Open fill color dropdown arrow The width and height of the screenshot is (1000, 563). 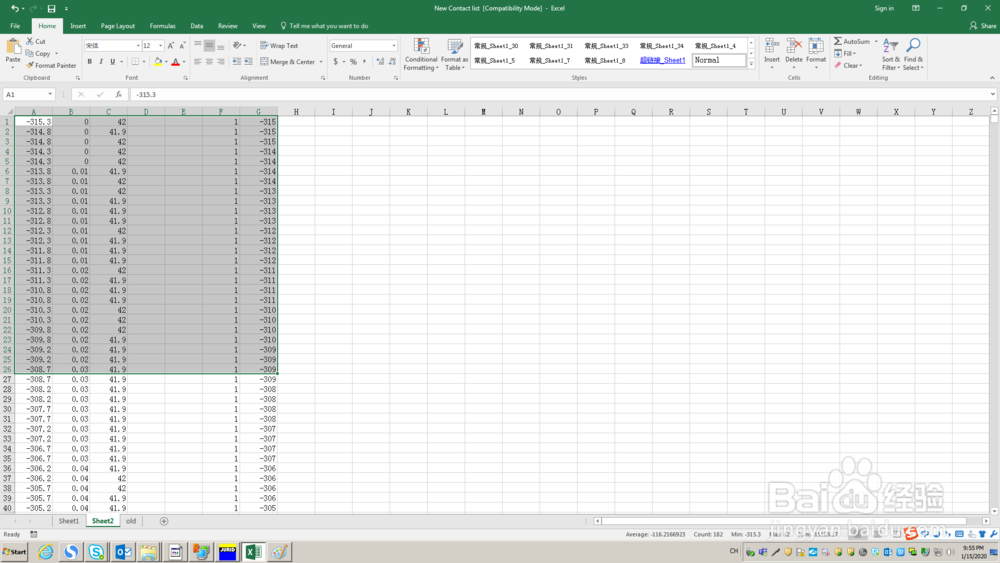[x=166, y=62]
